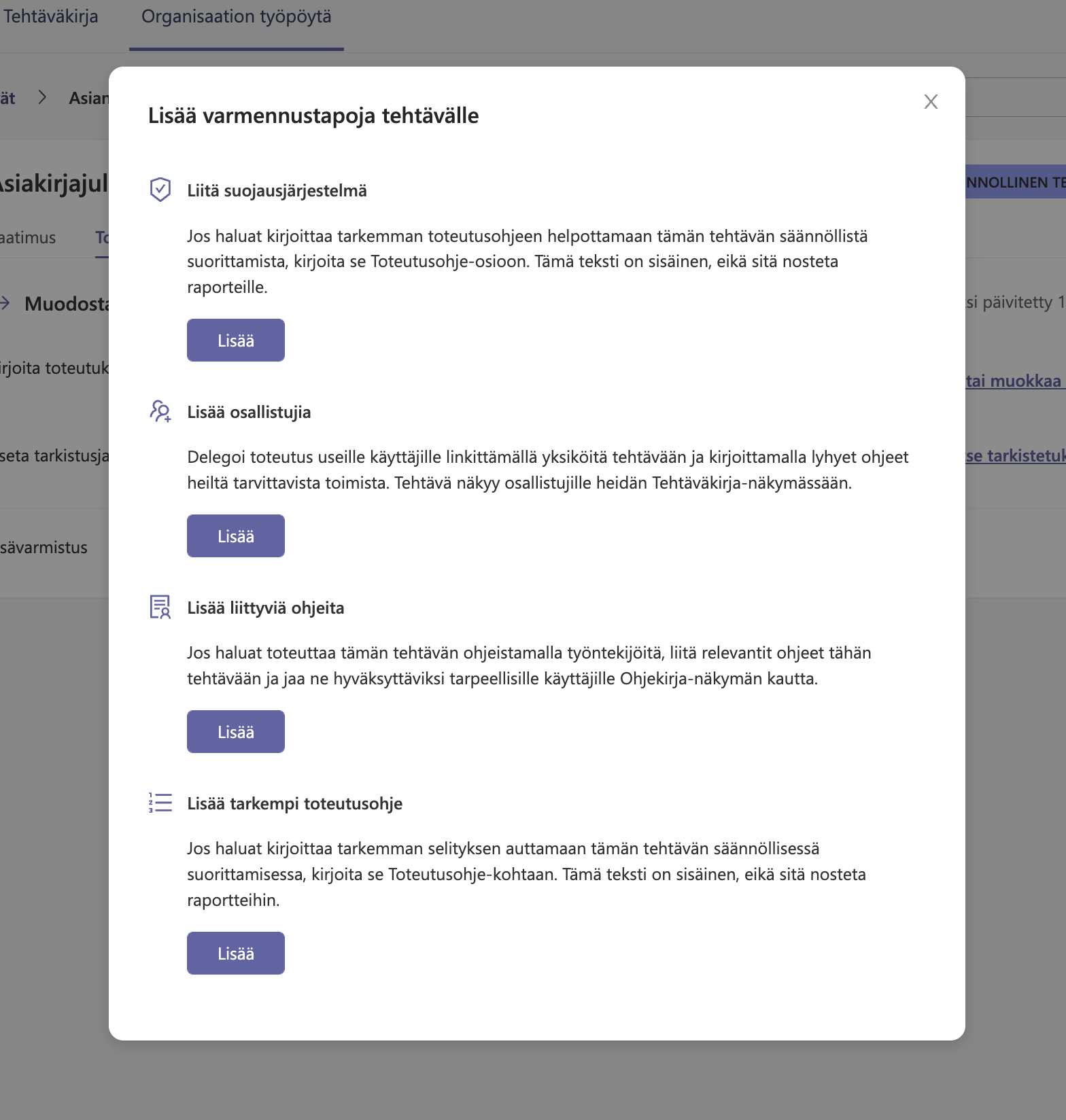
Task: Click the numbered-list icon beside Lisää tarkempi toteutusohje
Action: pyautogui.click(x=160, y=803)
